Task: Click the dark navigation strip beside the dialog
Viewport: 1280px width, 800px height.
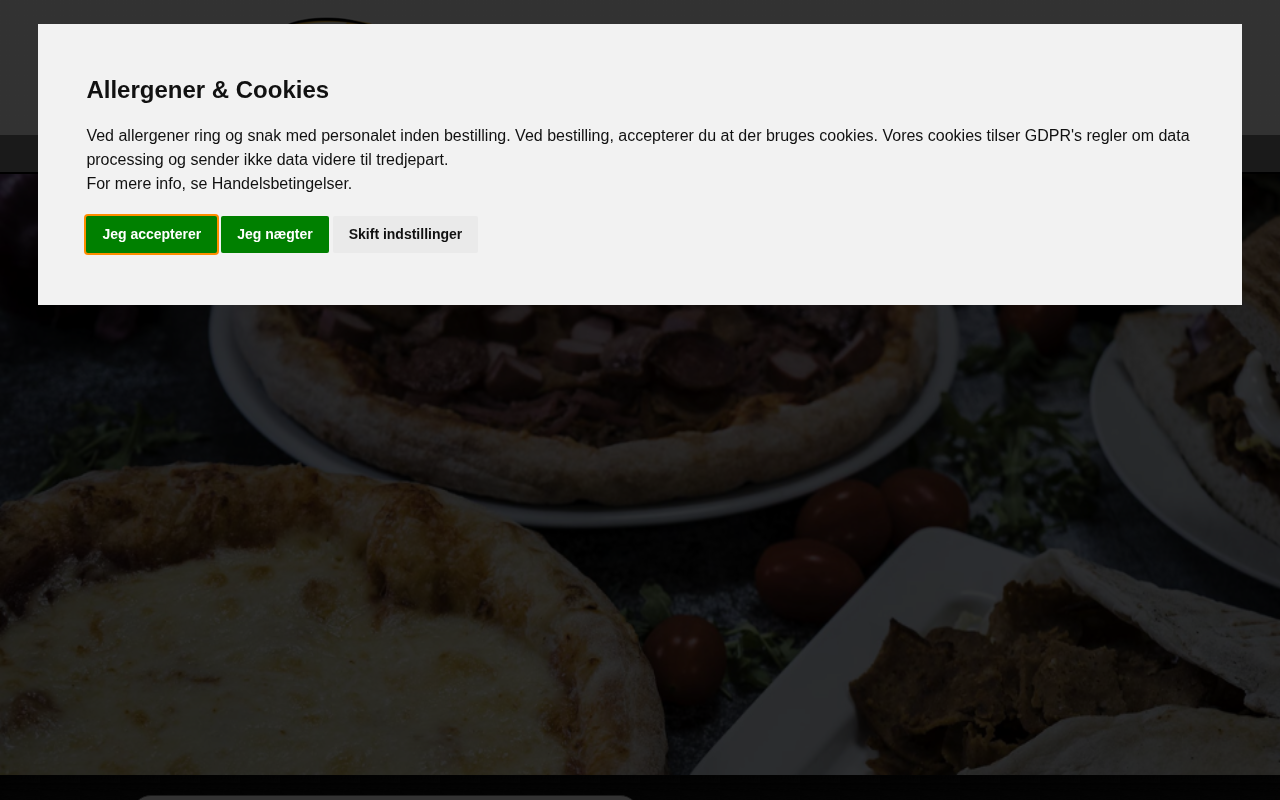Action: point(1260,154)
